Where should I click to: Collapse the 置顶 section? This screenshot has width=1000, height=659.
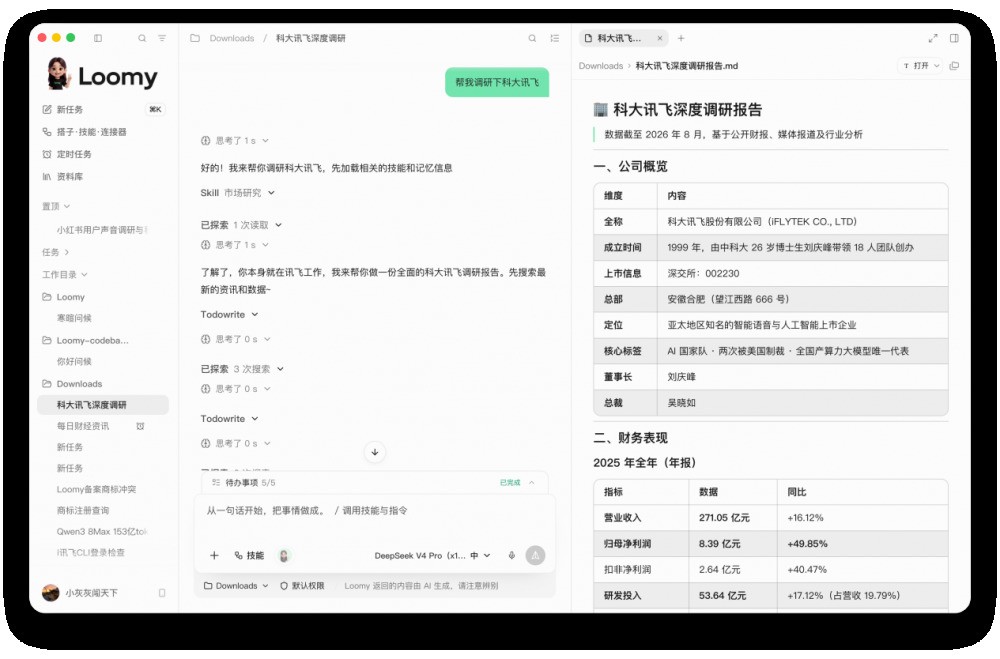coord(56,206)
